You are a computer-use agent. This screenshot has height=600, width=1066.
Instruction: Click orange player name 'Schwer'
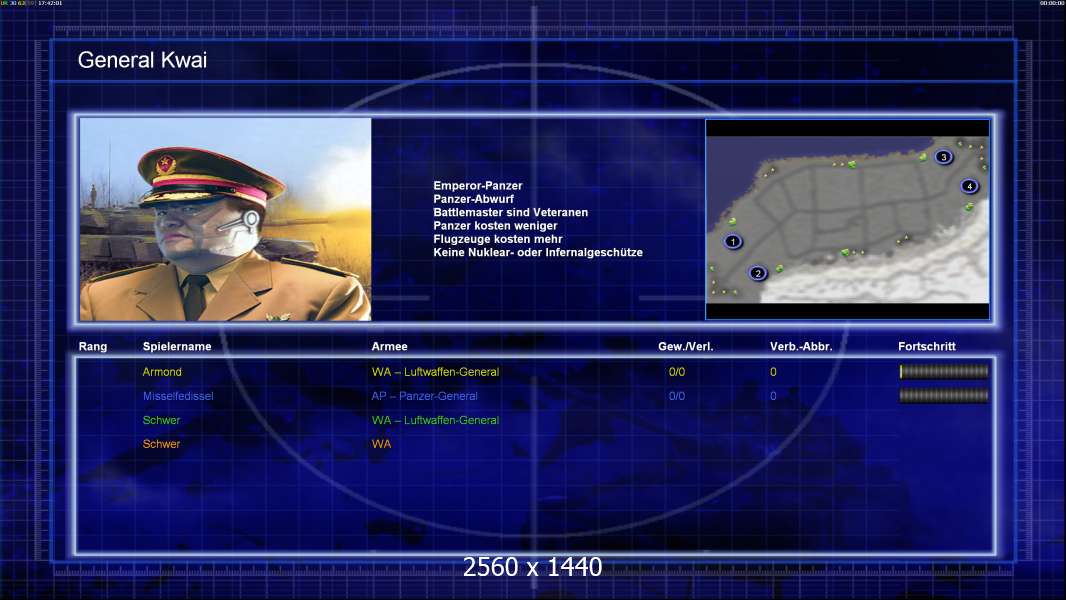(x=161, y=444)
